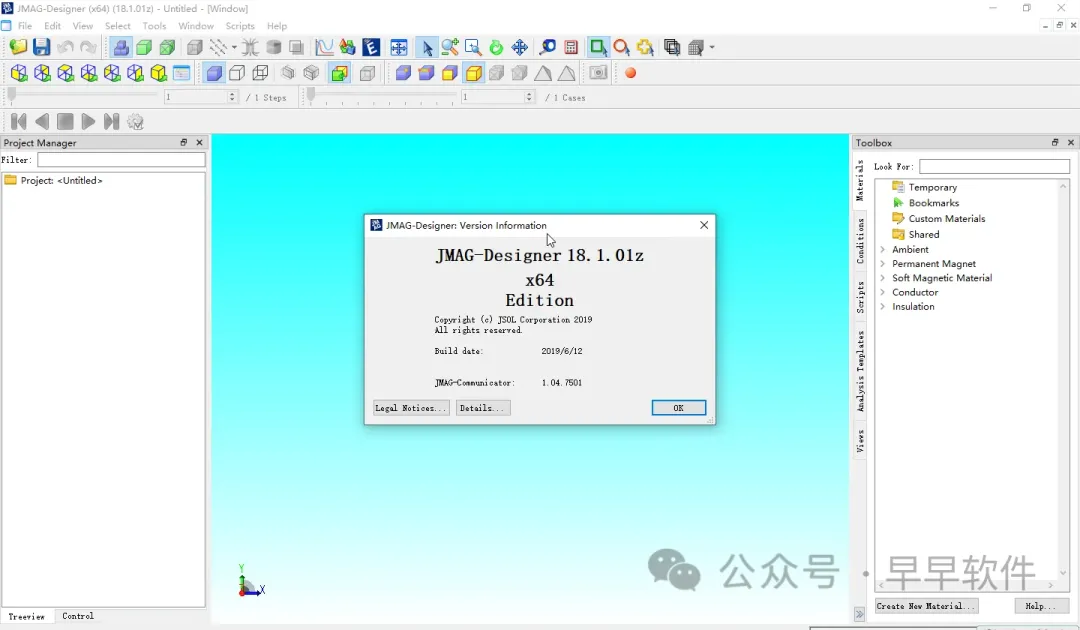Open the calculator tool icon
Image resolution: width=1080 pixels, height=630 pixels.
[x=571, y=47]
